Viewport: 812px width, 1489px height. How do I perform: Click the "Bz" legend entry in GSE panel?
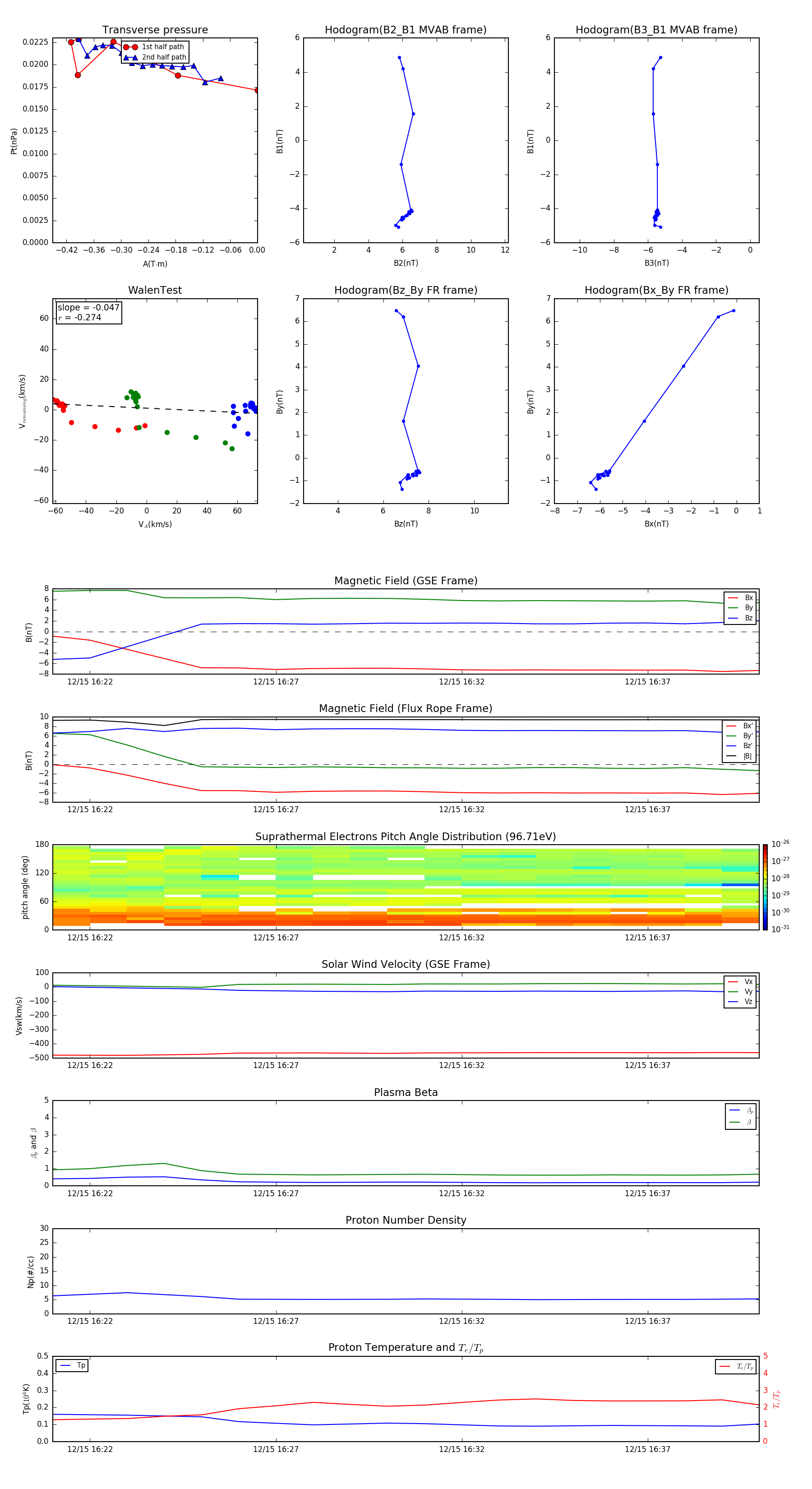[x=740, y=618]
